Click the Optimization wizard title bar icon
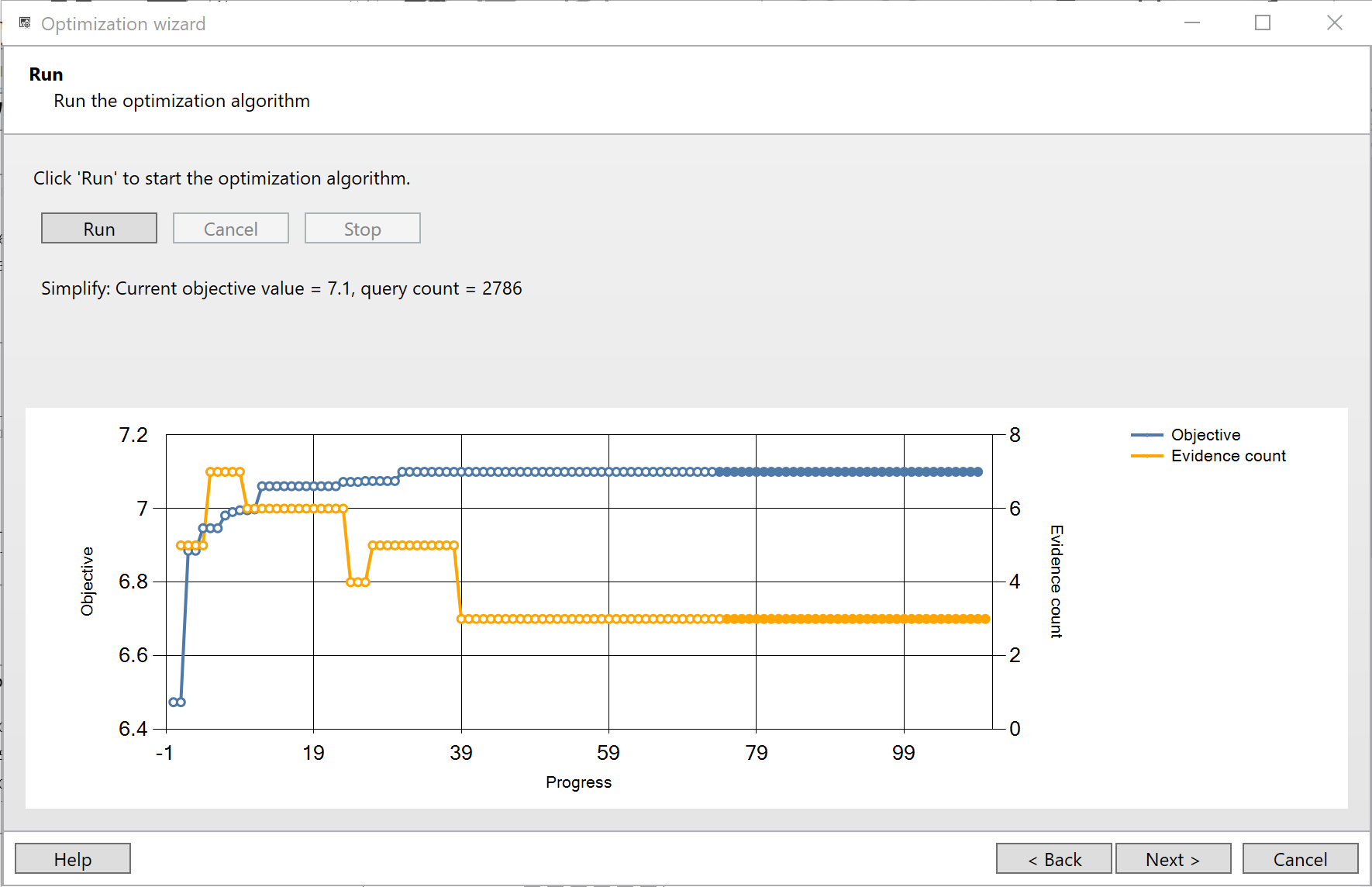The image size is (1372, 887). [x=24, y=22]
